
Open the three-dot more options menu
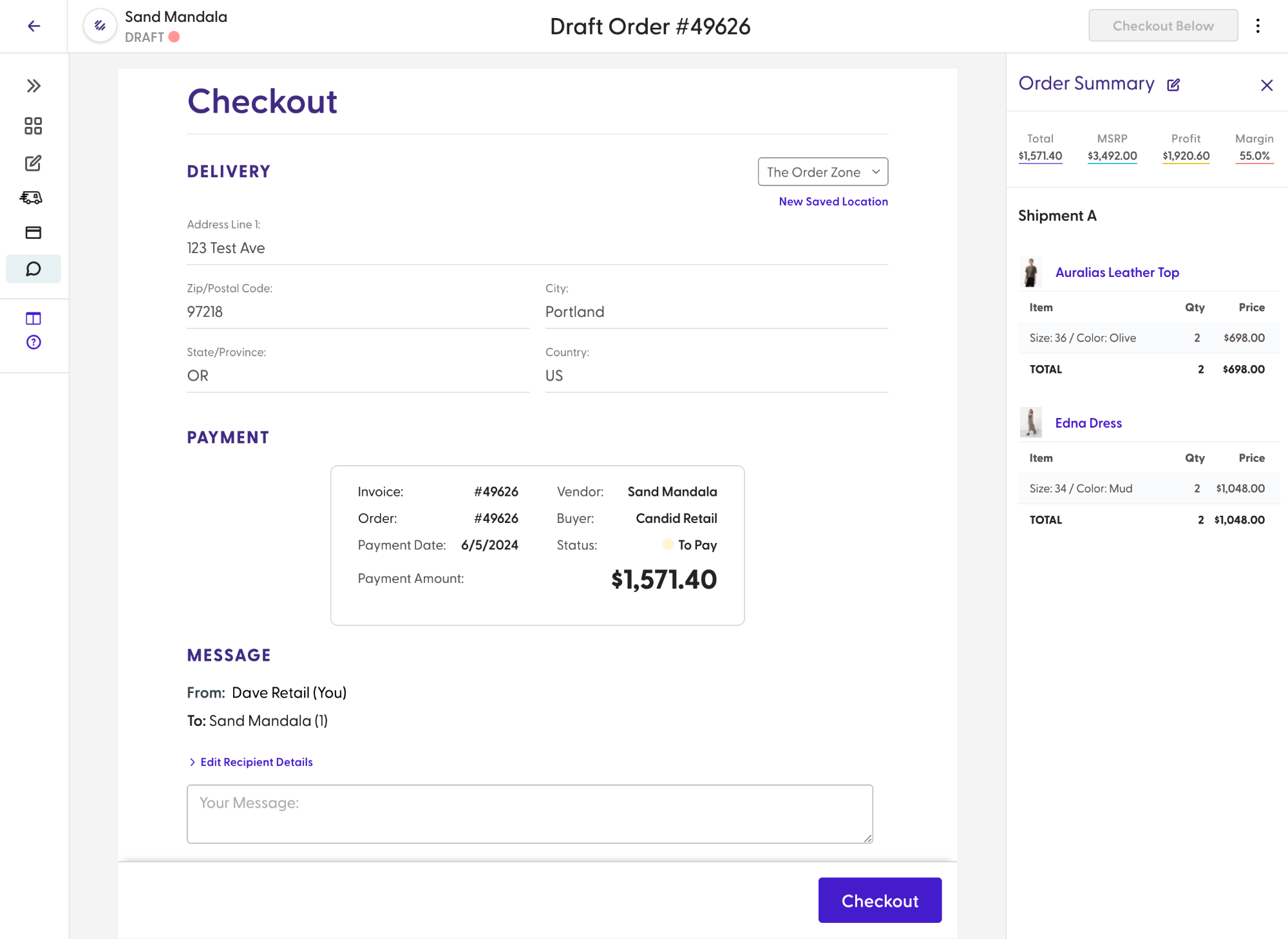[1258, 26]
